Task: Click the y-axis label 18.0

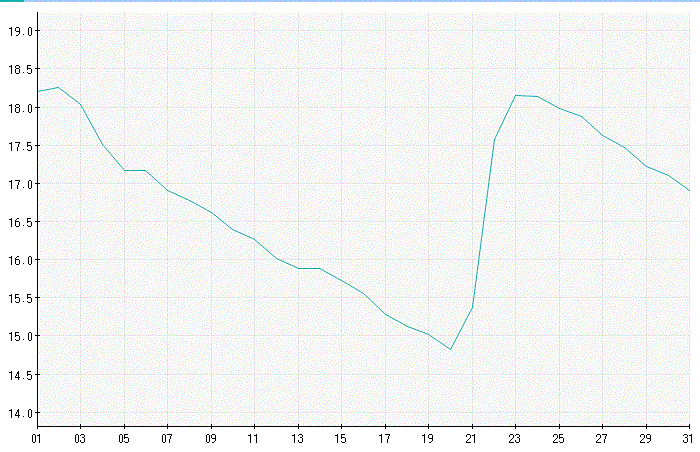Action: pyautogui.click(x=21, y=108)
